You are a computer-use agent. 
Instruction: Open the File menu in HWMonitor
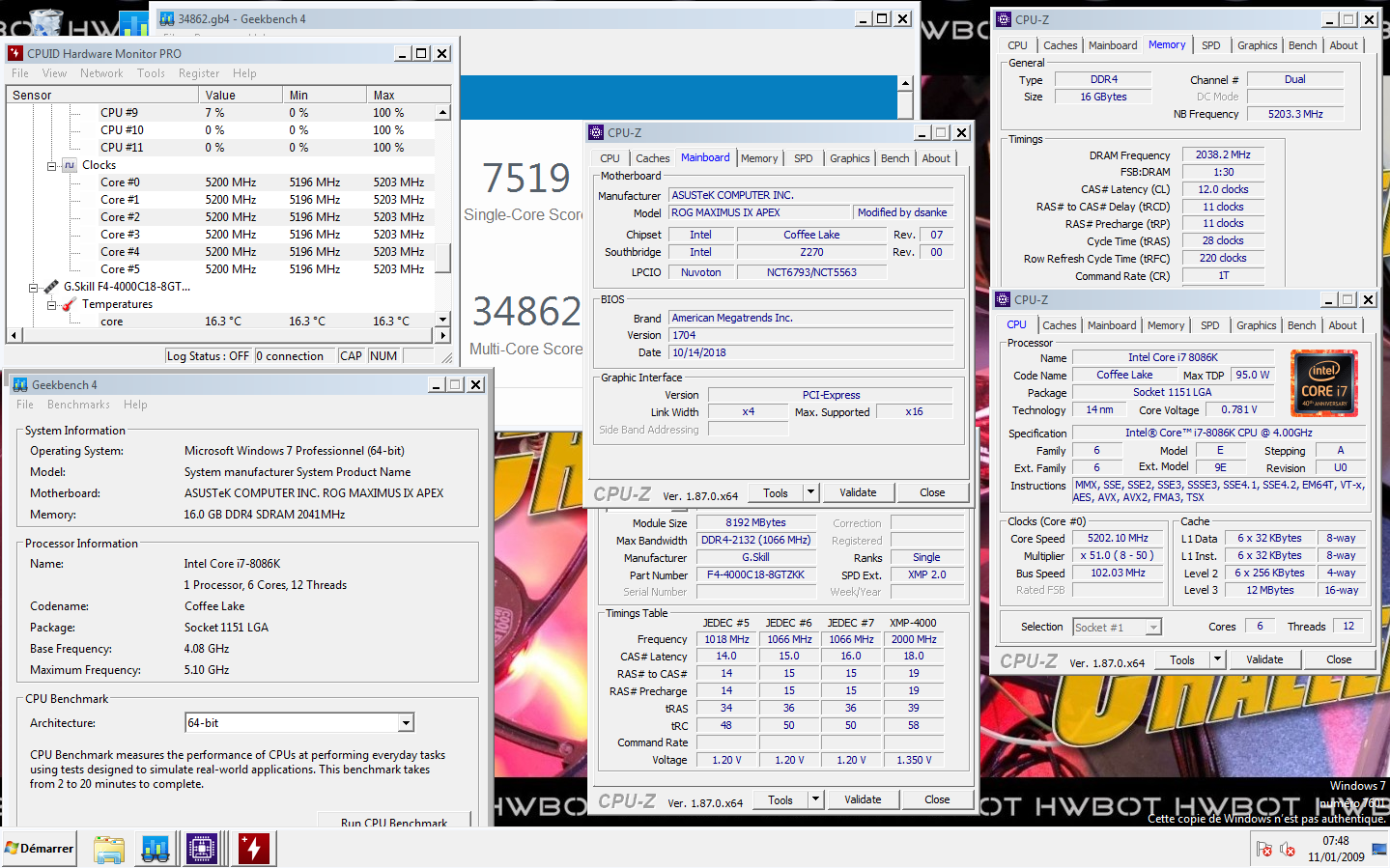click(20, 73)
